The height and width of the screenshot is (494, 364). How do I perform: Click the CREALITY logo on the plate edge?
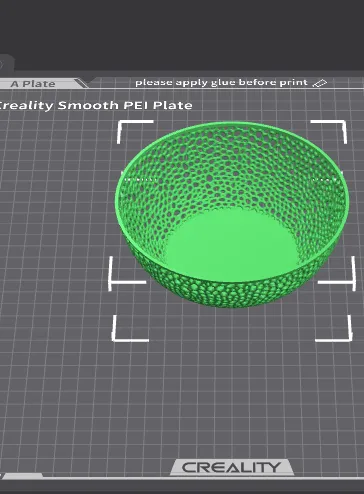(232, 467)
